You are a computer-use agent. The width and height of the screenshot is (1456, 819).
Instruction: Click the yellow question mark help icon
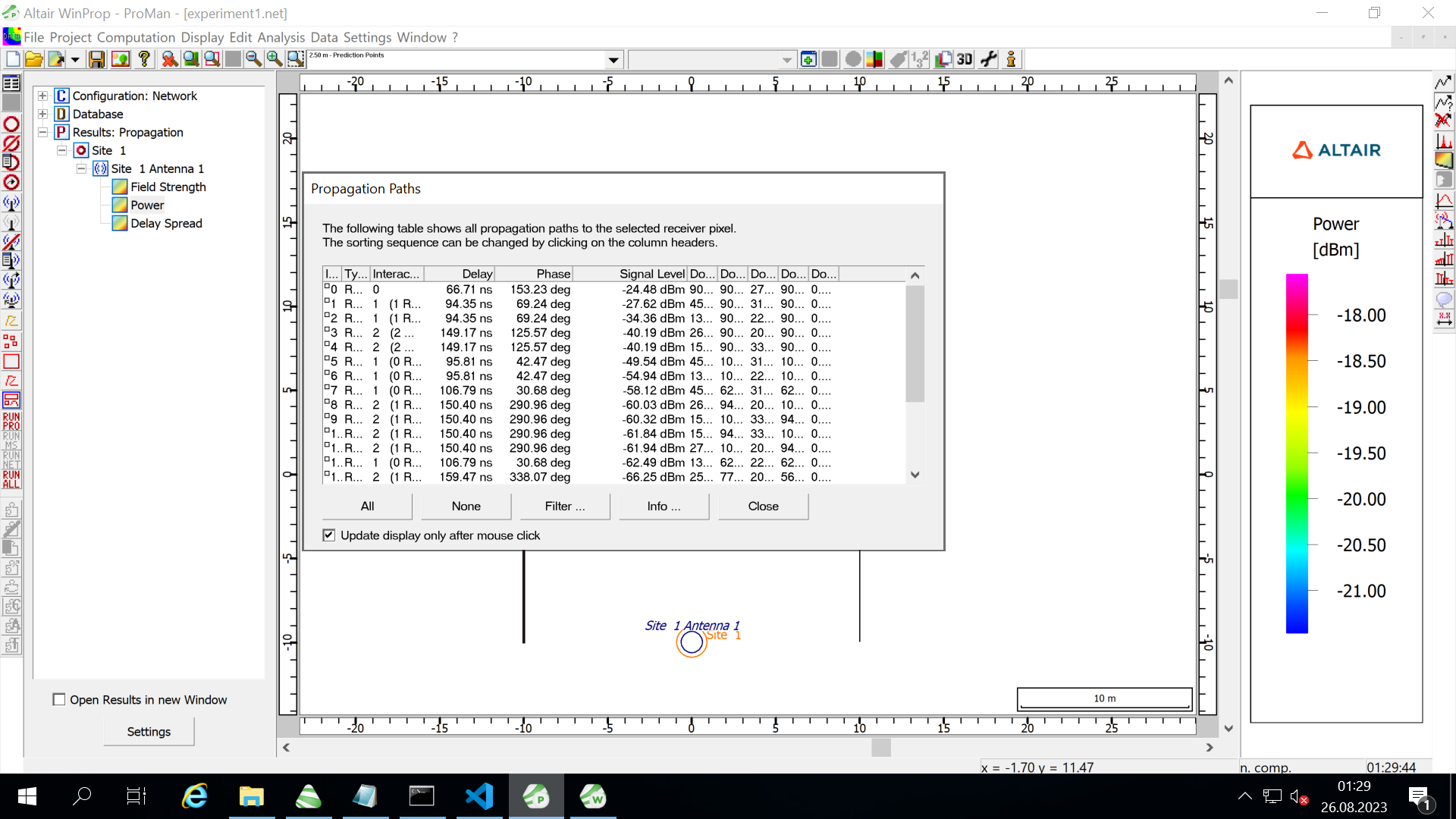click(x=144, y=59)
